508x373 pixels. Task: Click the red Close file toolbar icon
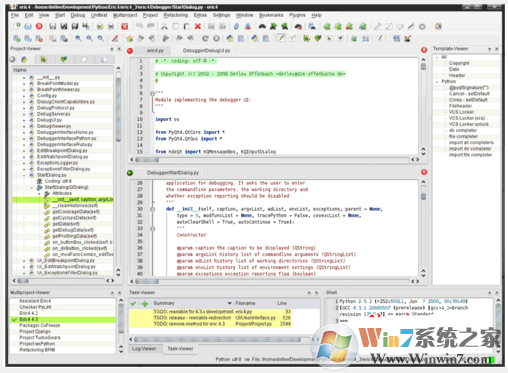pos(39,26)
